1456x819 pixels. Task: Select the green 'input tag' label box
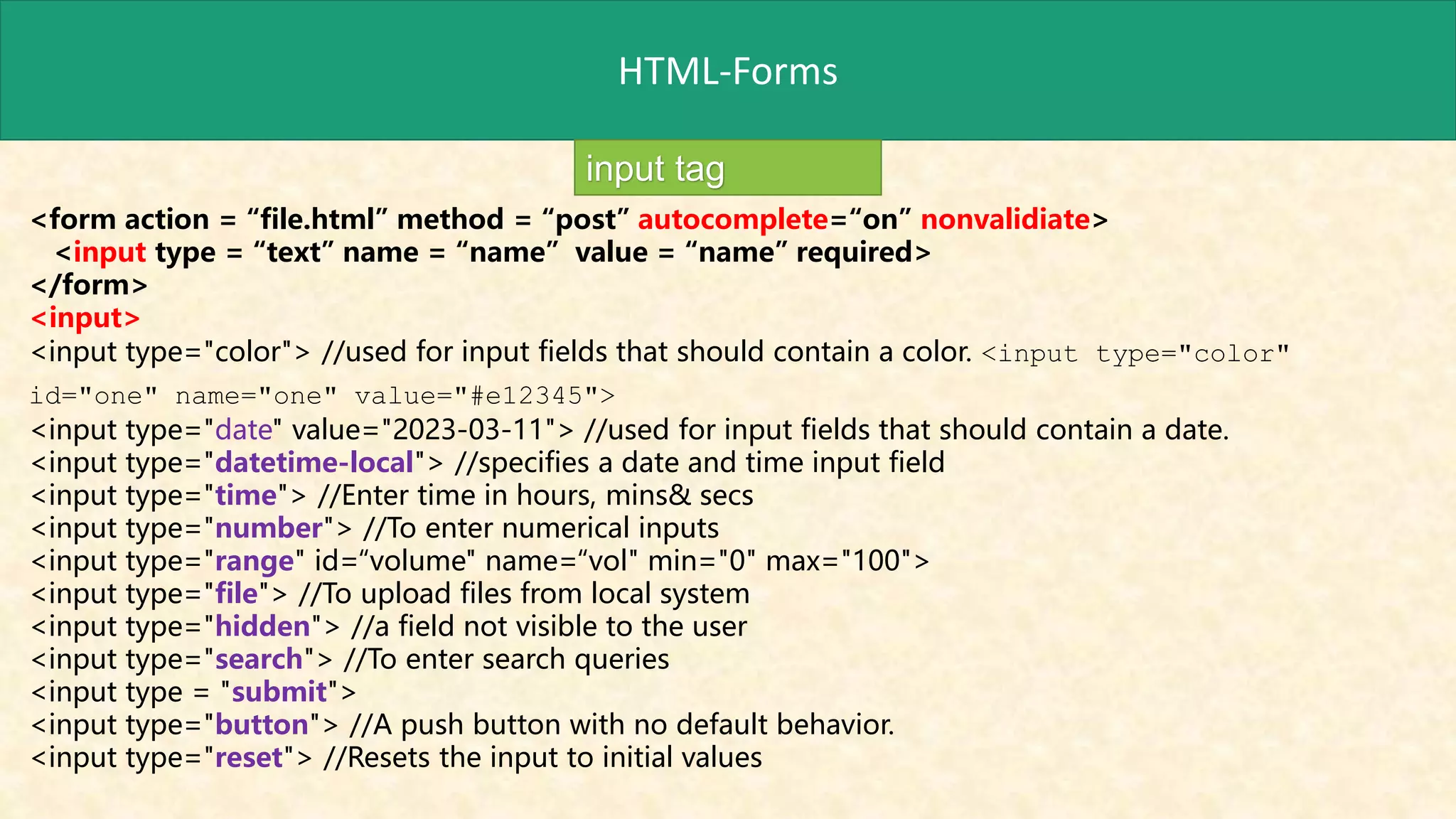pos(728,168)
